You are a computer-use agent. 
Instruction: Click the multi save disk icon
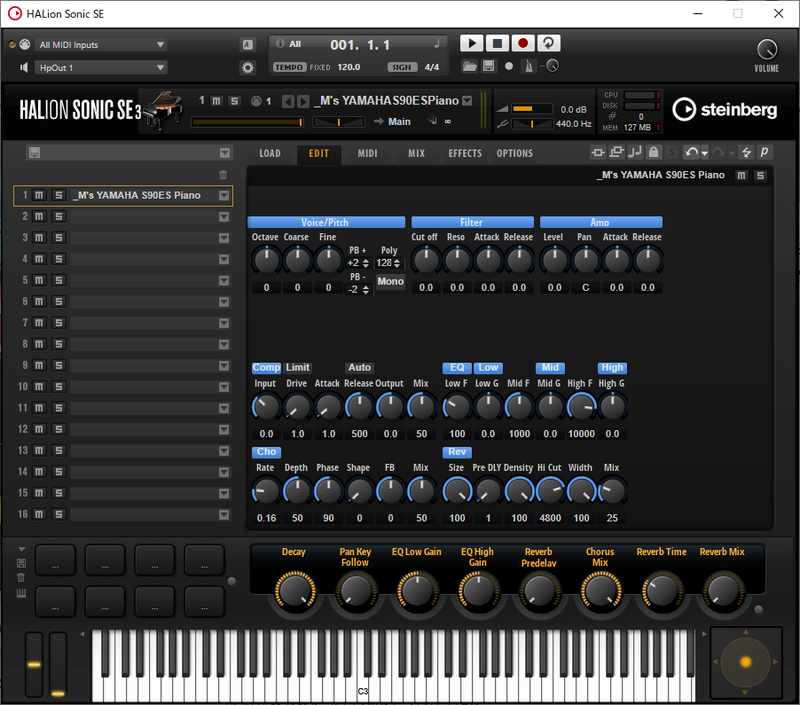click(34, 153)
